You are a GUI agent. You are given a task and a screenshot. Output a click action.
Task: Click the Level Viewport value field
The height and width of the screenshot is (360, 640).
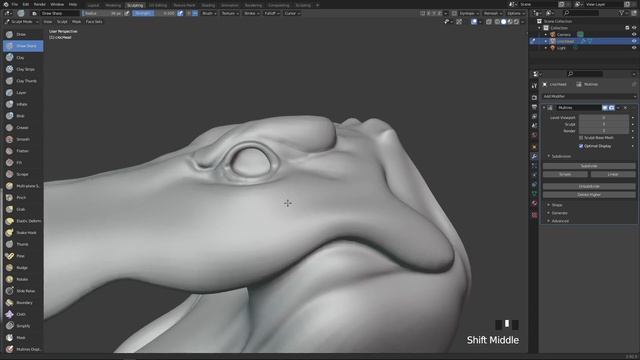tap(604, 118)
